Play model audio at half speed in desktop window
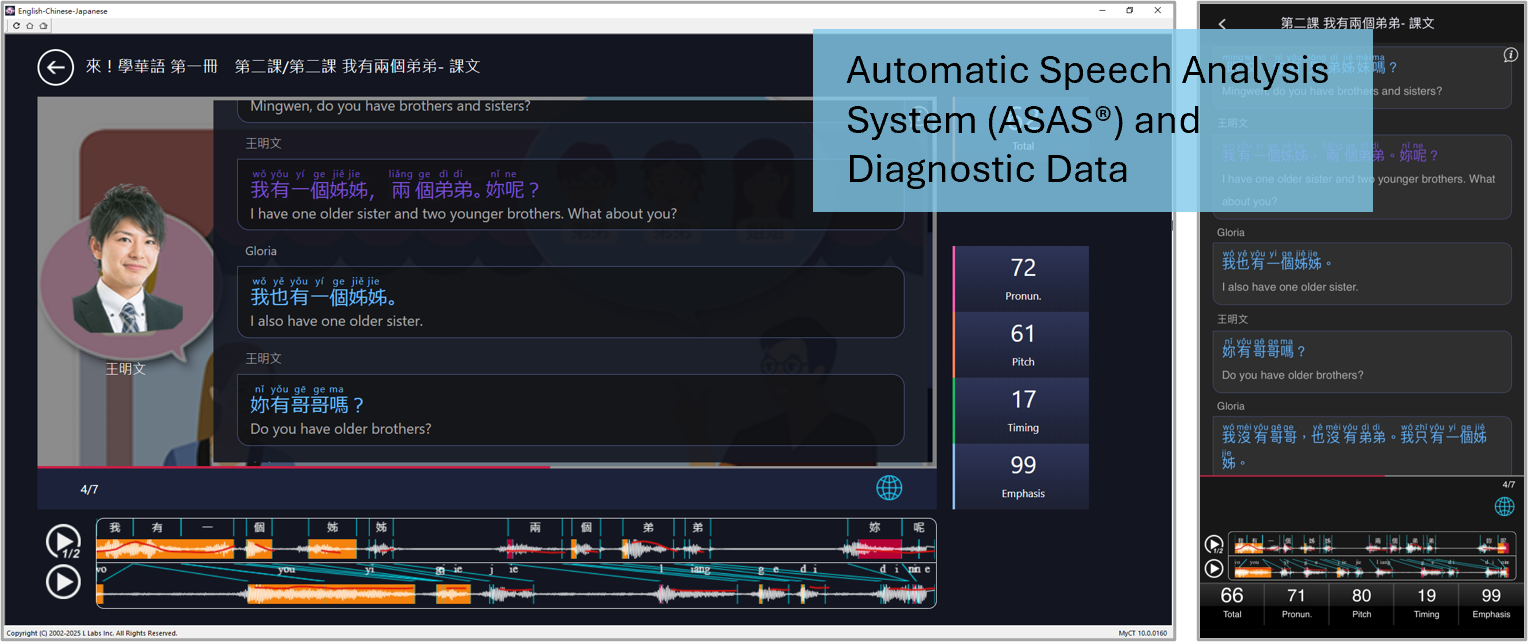 click(63, 542)
